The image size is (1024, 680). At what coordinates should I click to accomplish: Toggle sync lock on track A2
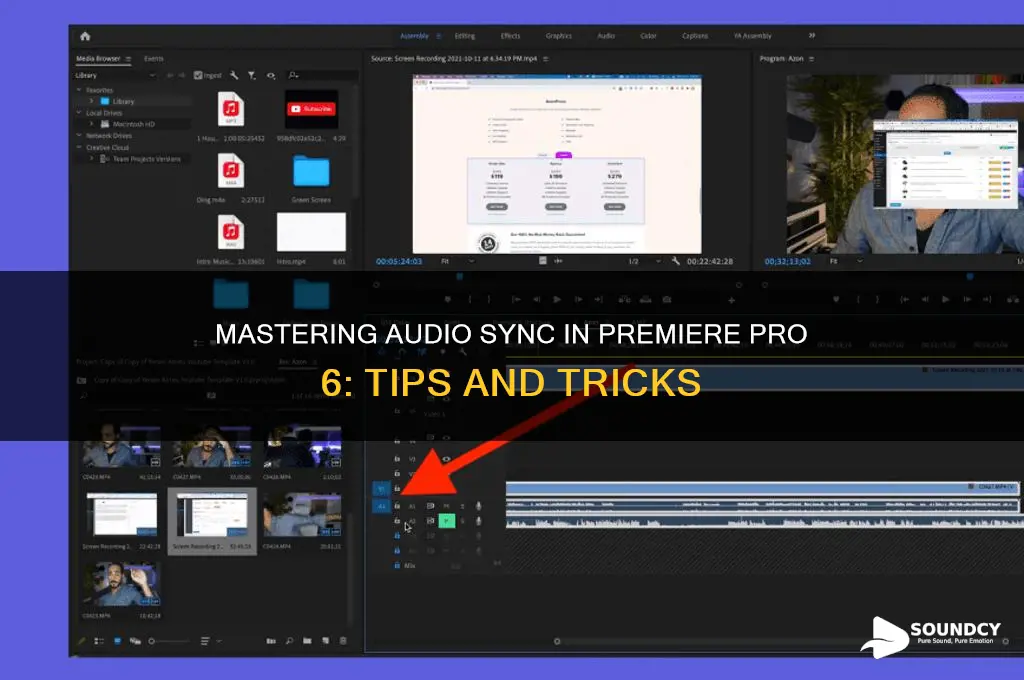[x=430, y=521]
